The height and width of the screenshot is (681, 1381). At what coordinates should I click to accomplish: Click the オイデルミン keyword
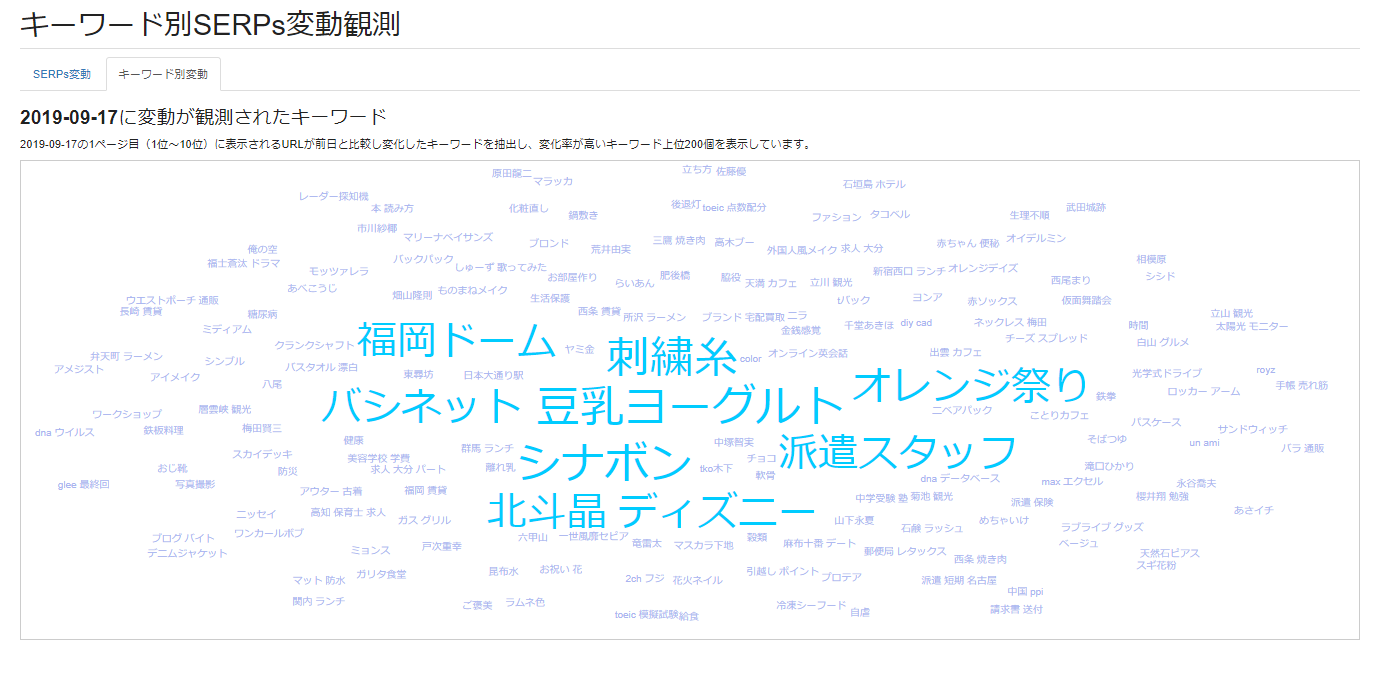[1036, 238]
